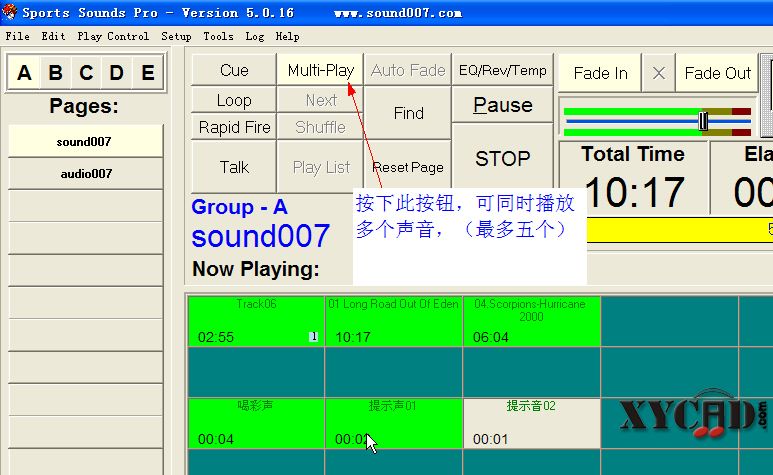Play the 提示音02 sound cell

tap(531, 423)
